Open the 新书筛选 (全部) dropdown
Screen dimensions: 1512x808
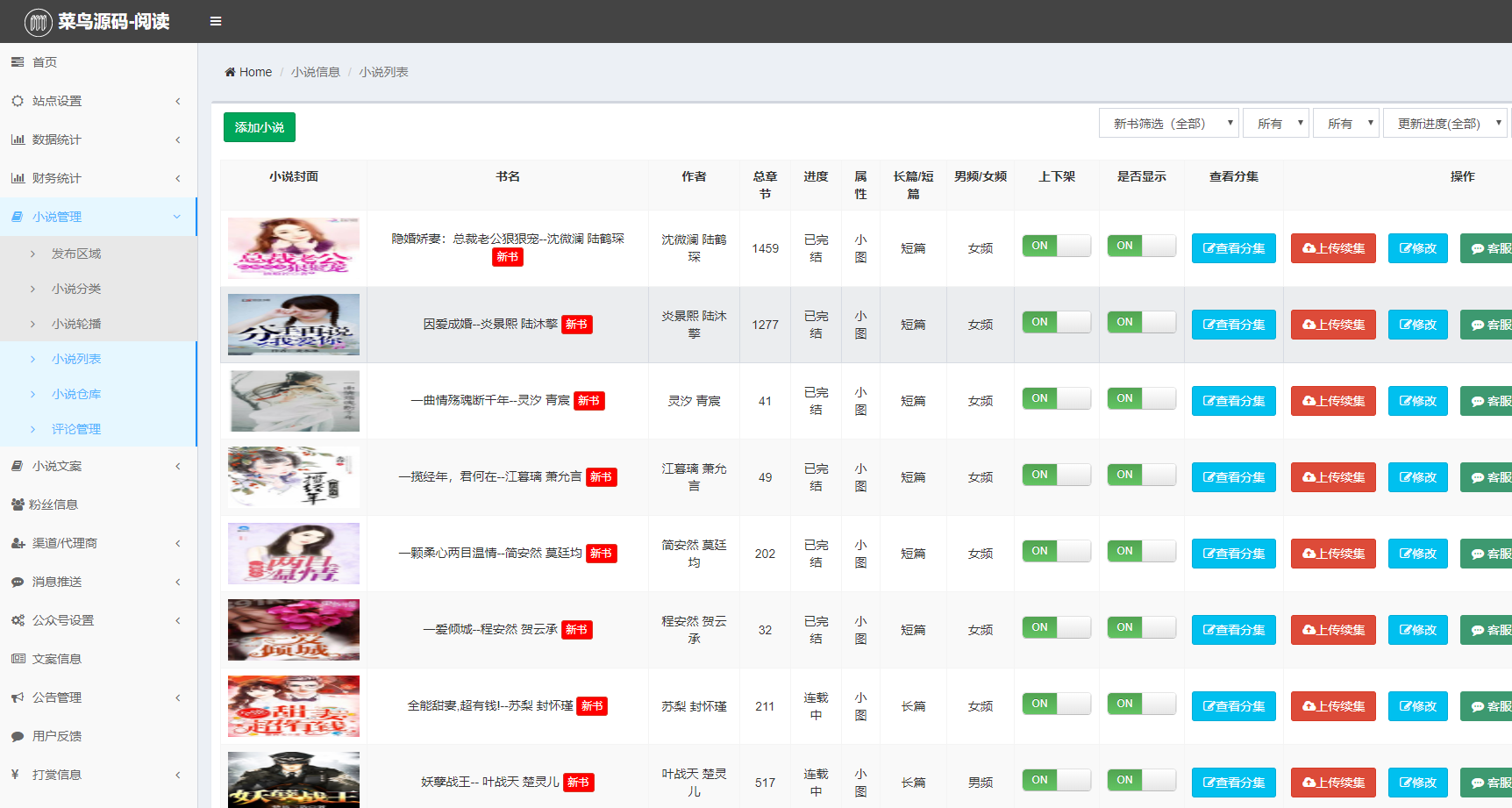[1168, 124]
